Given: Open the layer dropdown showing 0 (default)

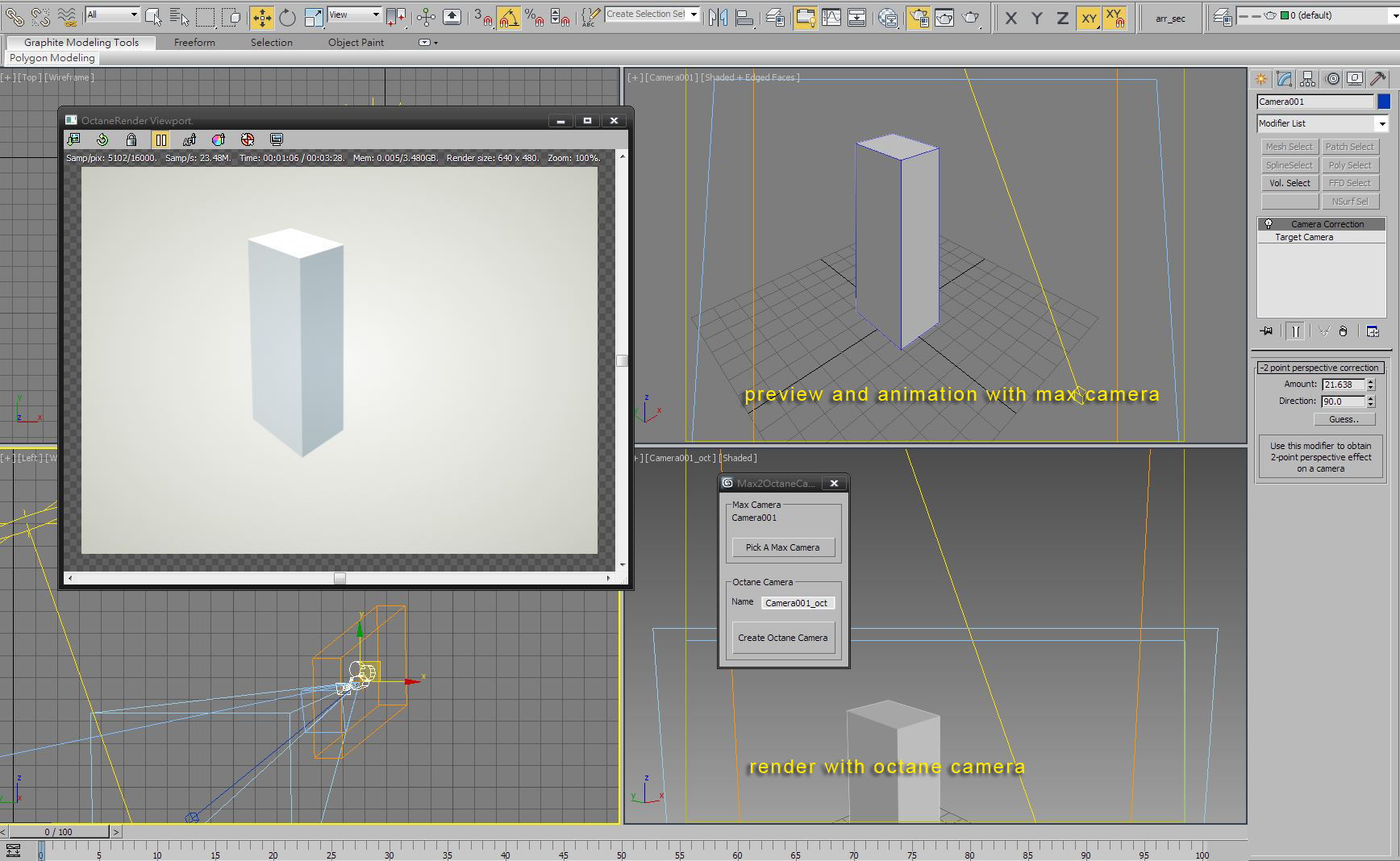Looking at the screenshot, I should click(1339, 15).
